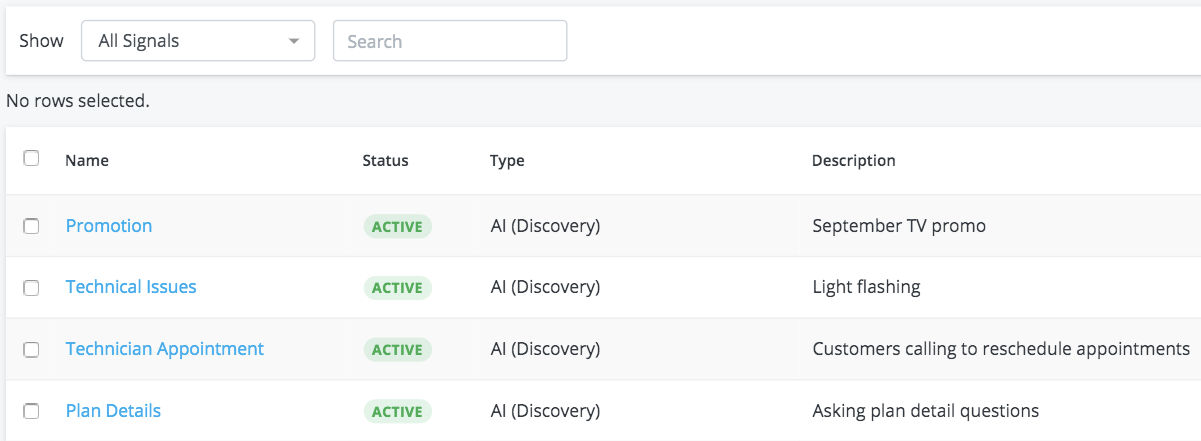Open the All Signals dropdown
Viewport: 1201px width, 441px height.
(197, 41)
